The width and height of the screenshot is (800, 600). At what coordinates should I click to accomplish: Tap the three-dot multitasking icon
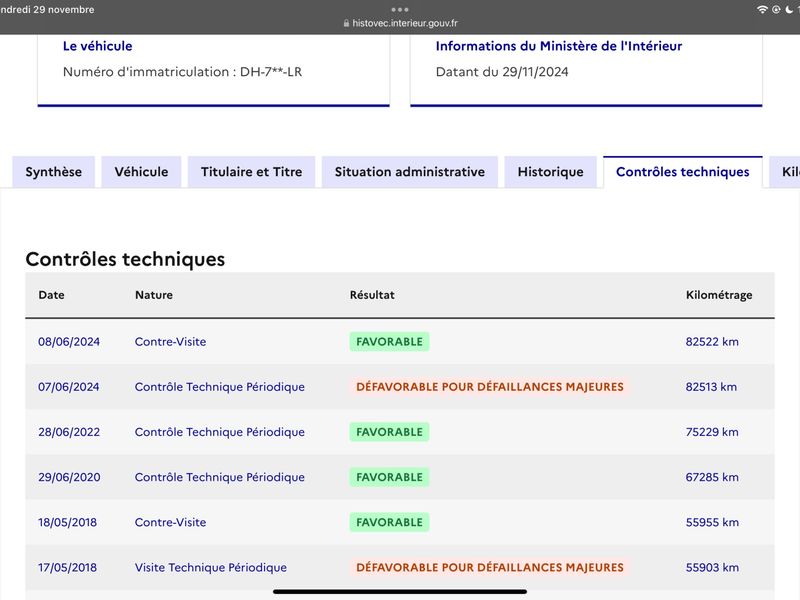click(399, 9)
